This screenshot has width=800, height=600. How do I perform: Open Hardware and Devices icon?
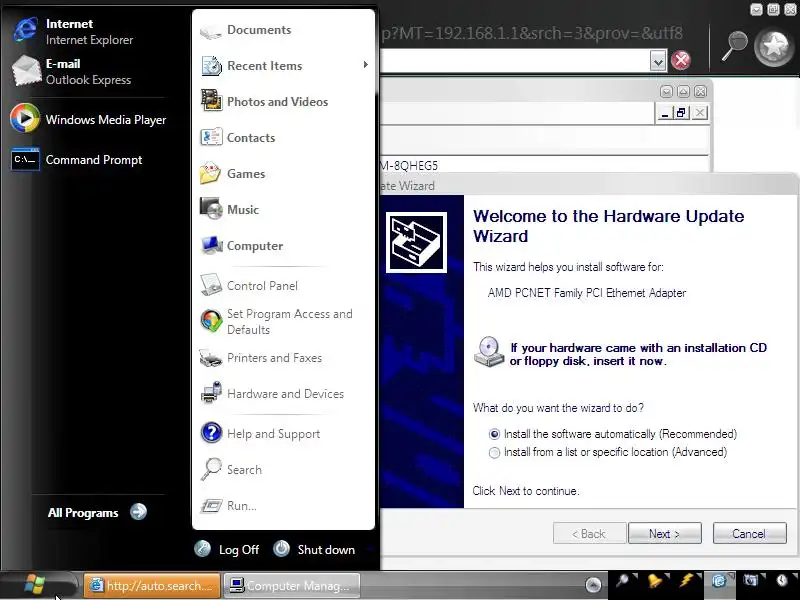[211, 393]
